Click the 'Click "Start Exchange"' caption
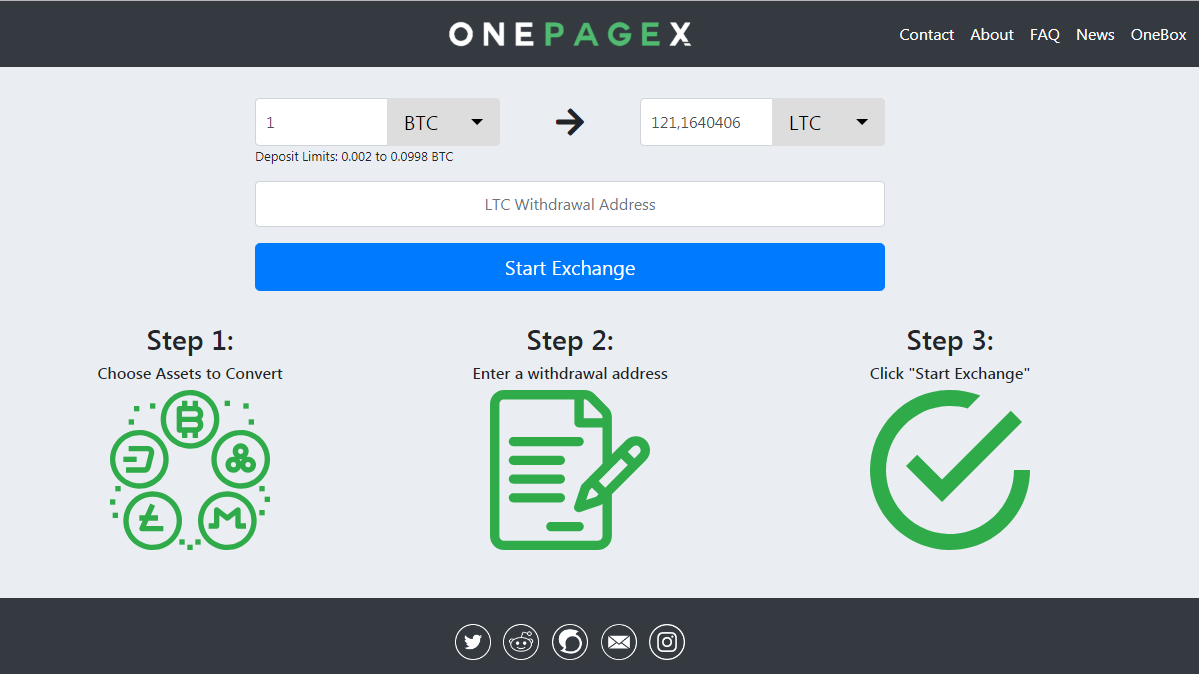The image size is (1199, 674). tap(950, 373)
